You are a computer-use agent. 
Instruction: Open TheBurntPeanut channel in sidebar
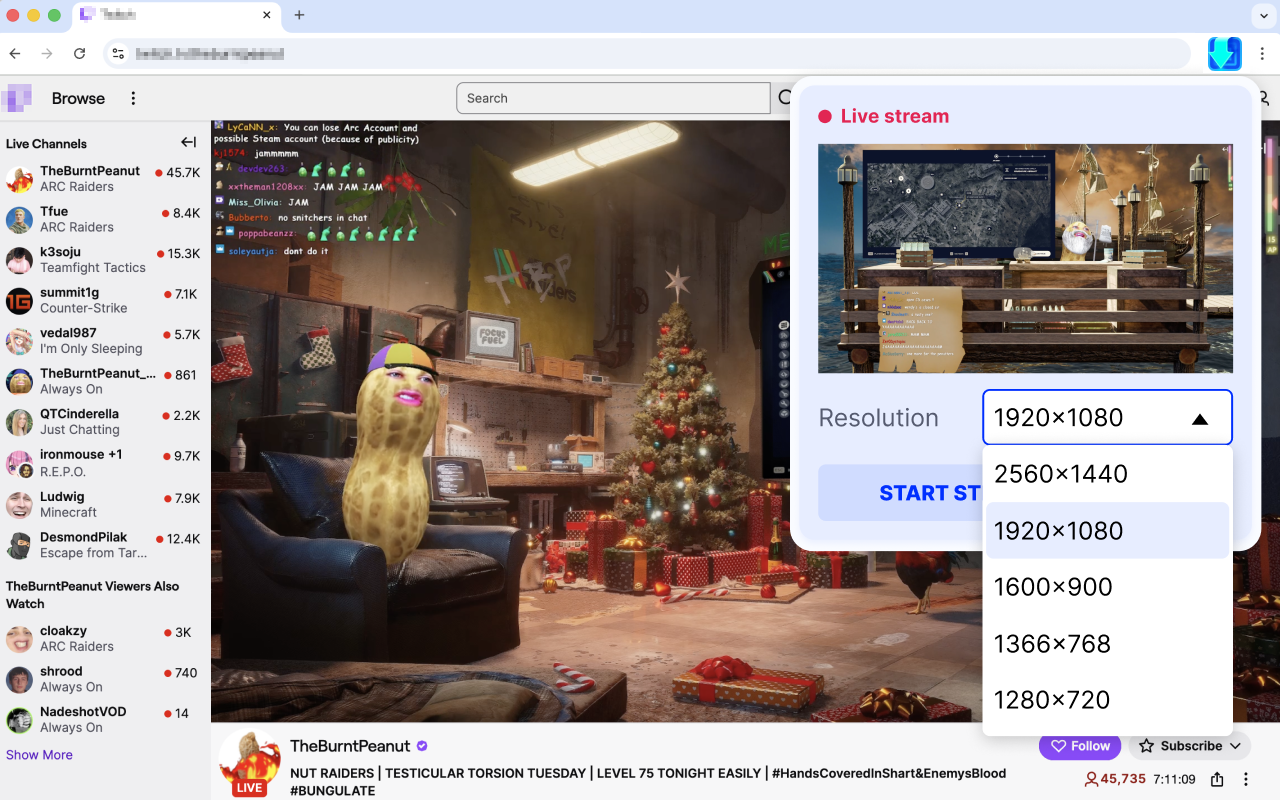pos(105,179)
